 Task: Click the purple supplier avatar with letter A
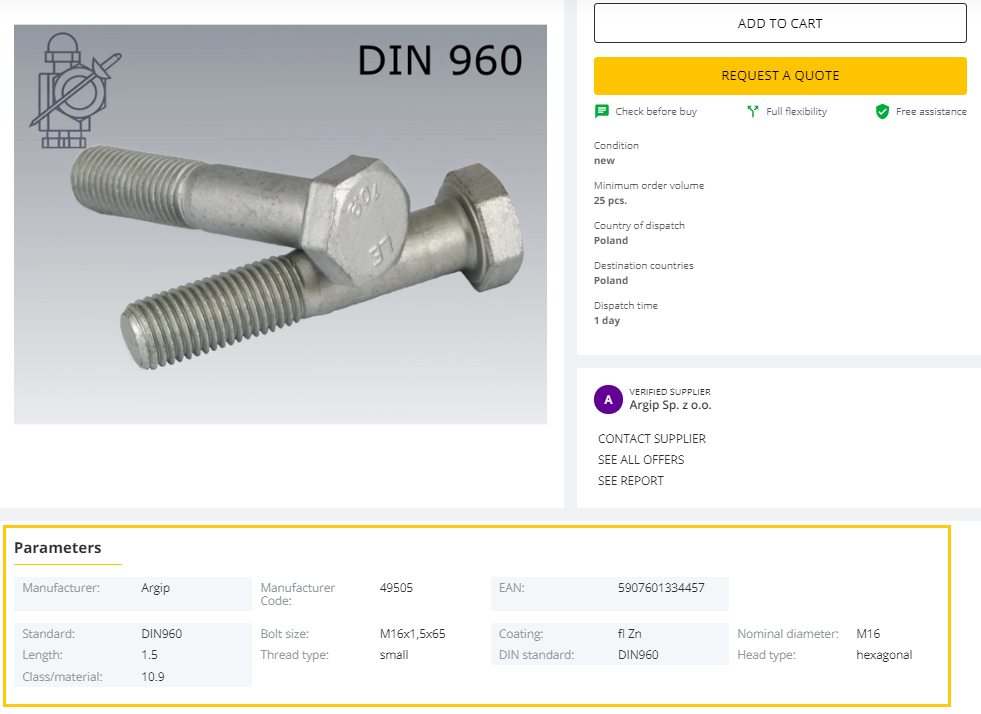click(x=608, y=399)
